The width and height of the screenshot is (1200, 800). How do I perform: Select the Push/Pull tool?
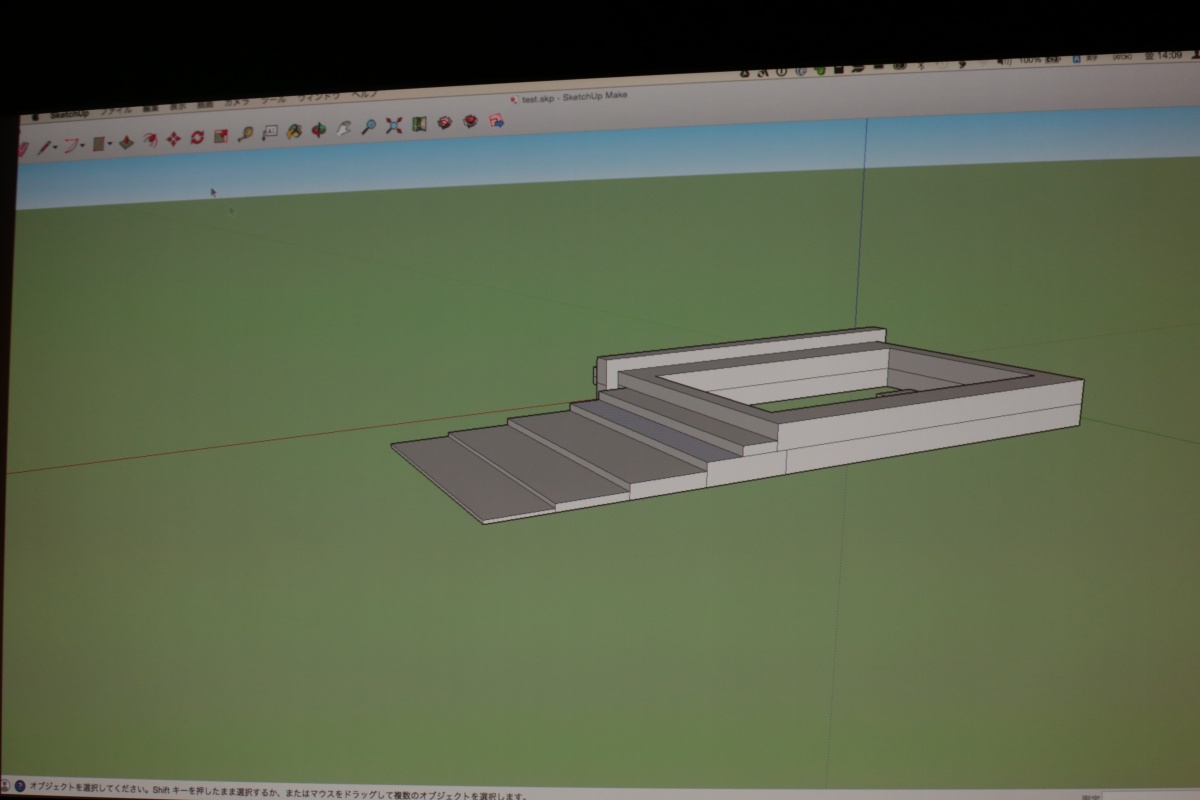126,142
